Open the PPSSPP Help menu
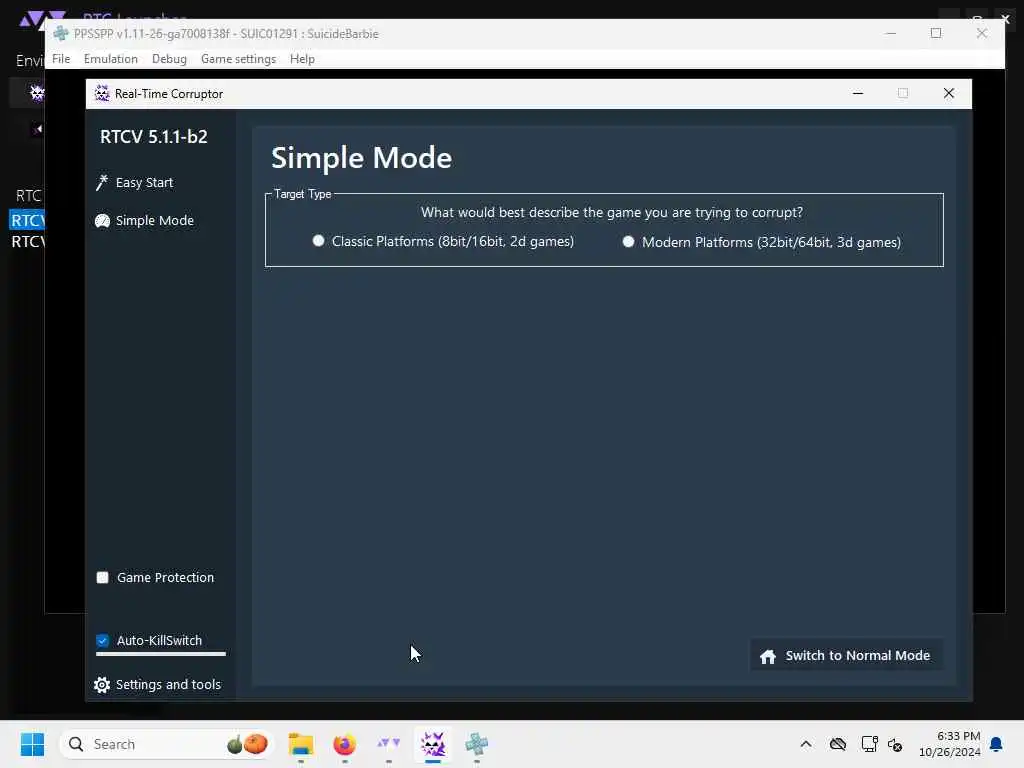1024x768 pixels. point(302,59)
